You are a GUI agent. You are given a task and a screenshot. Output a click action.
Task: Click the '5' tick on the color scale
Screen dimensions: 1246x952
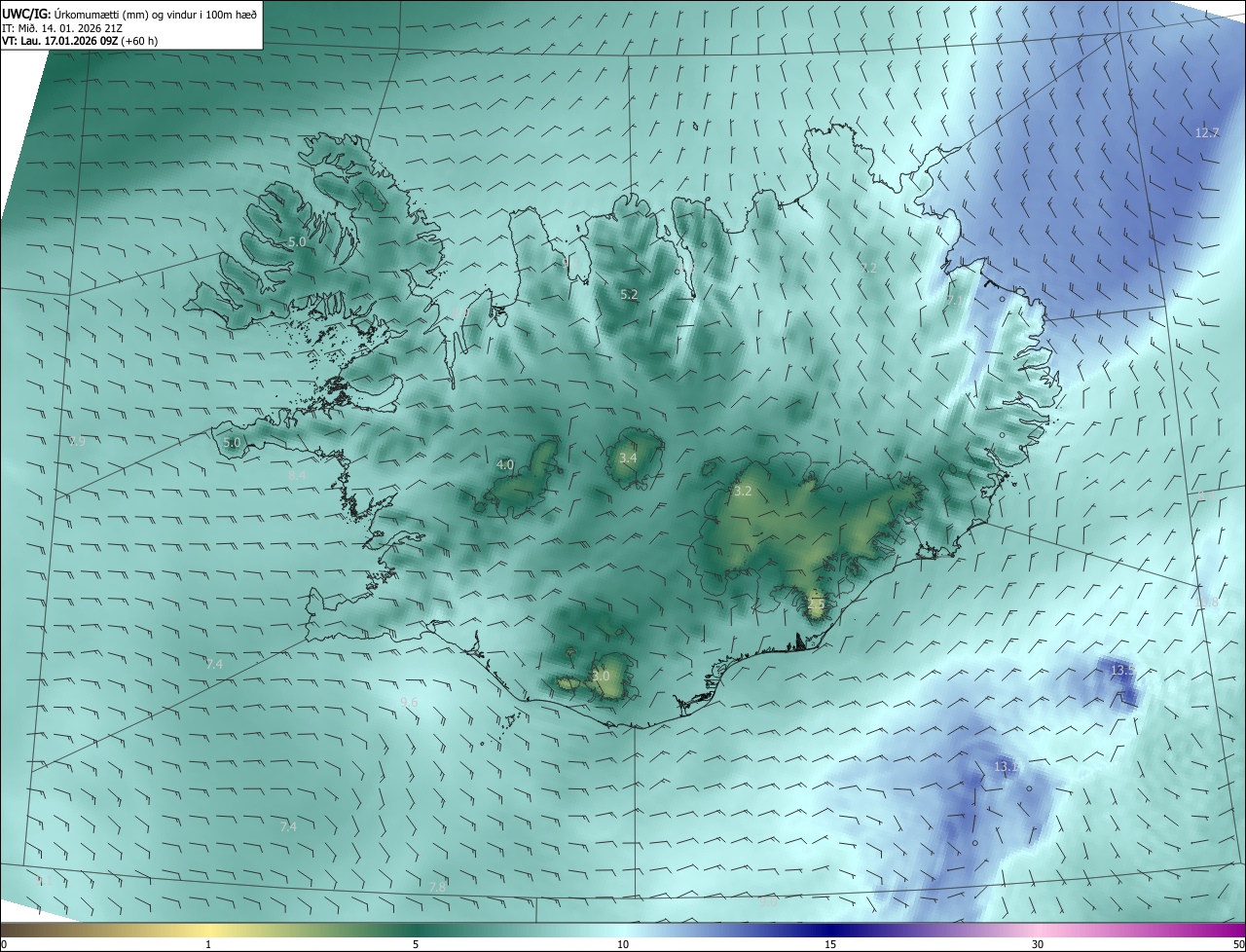(x=416, y=944)
